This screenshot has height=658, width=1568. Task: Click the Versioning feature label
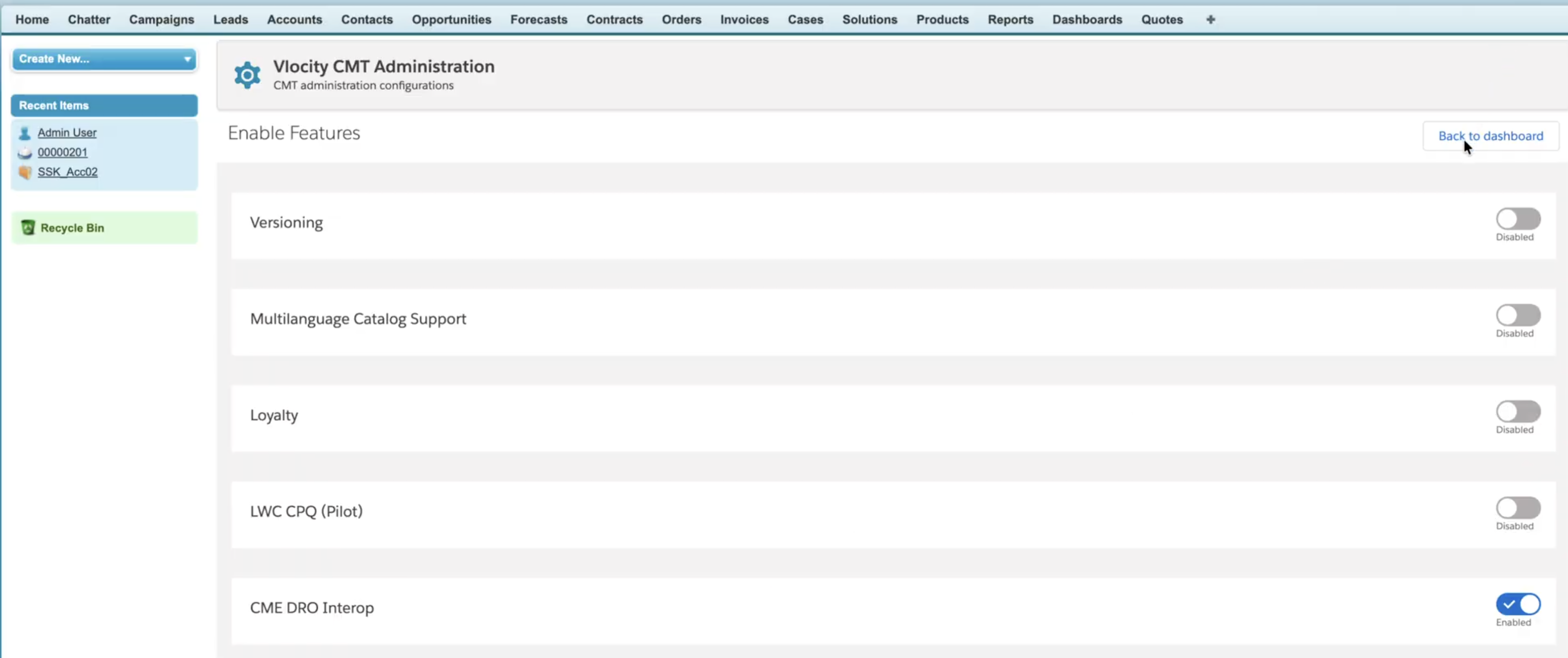click(286, 223)
